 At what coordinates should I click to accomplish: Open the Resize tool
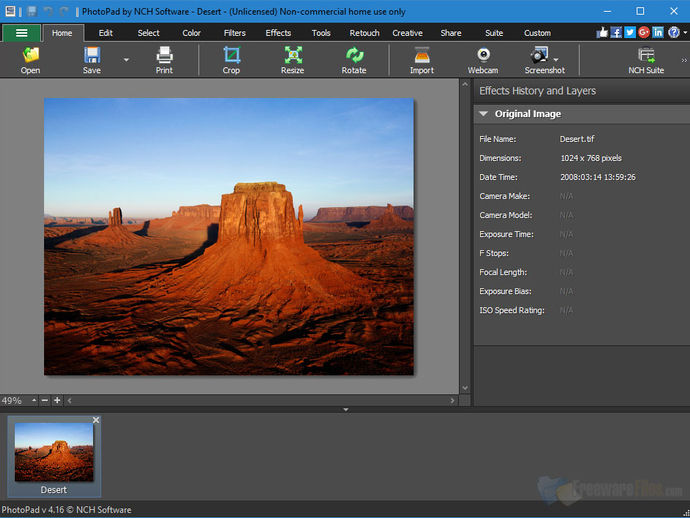pyautogui.click(x=293, y=56)
